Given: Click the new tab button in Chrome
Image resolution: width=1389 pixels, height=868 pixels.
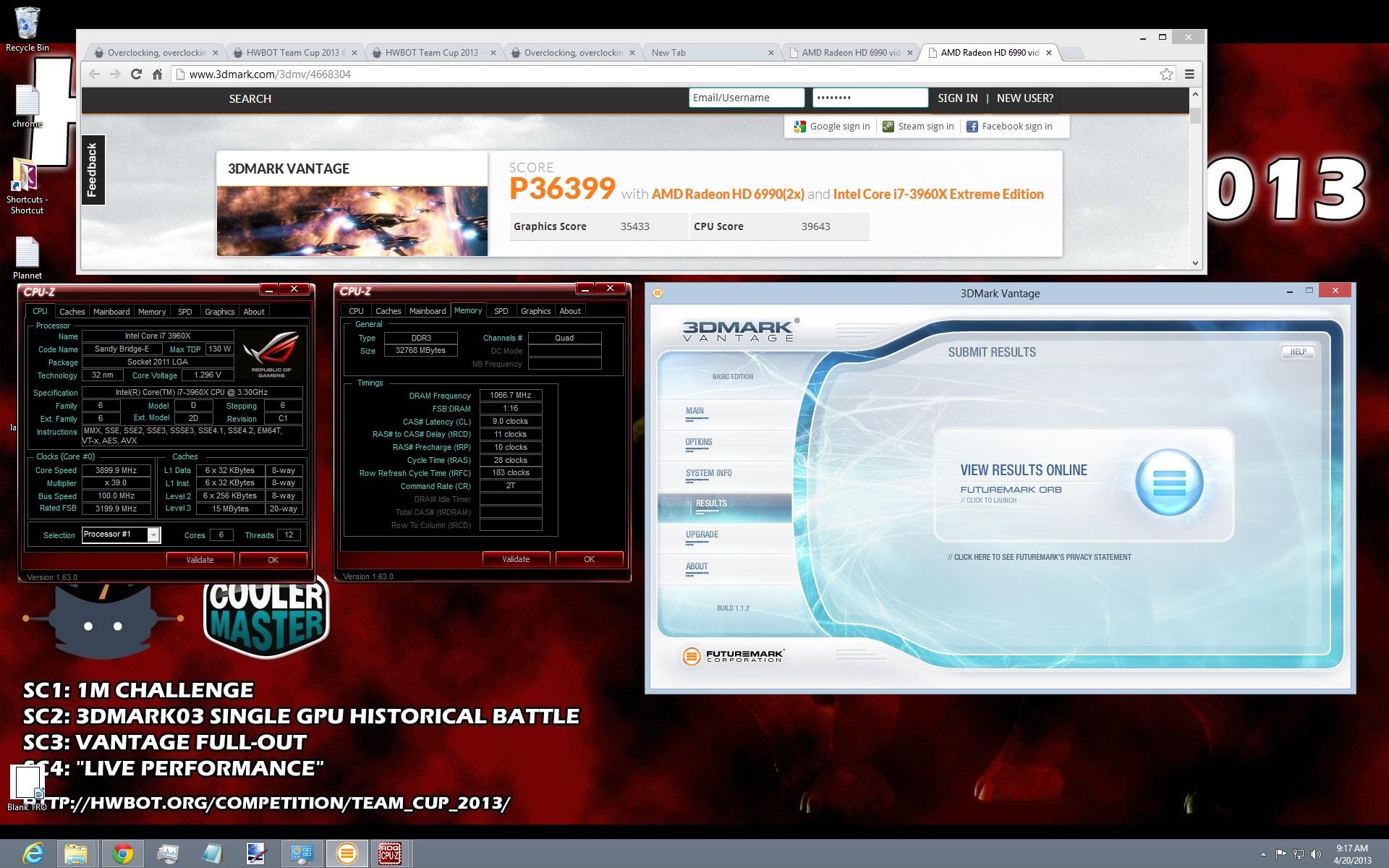Looking at the screenshot, I should [1073, 53].
